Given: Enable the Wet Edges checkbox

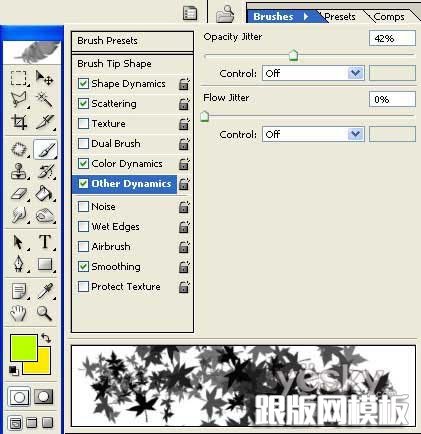Looking at the screenshot, I should tap(83, 227).
